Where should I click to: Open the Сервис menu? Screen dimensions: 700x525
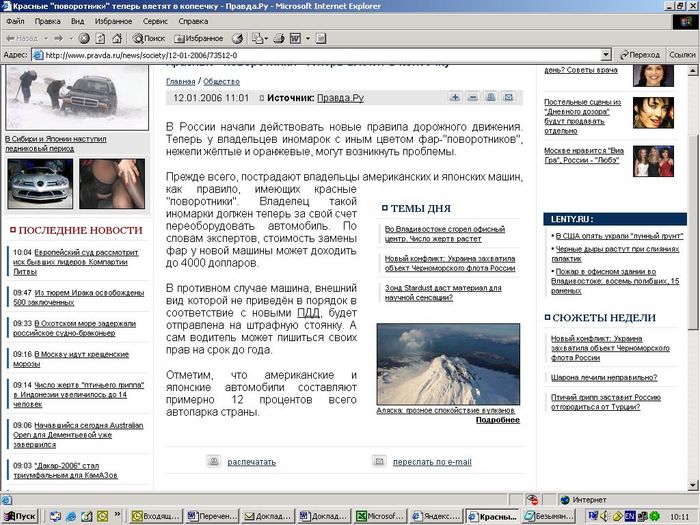pos(155,21)
